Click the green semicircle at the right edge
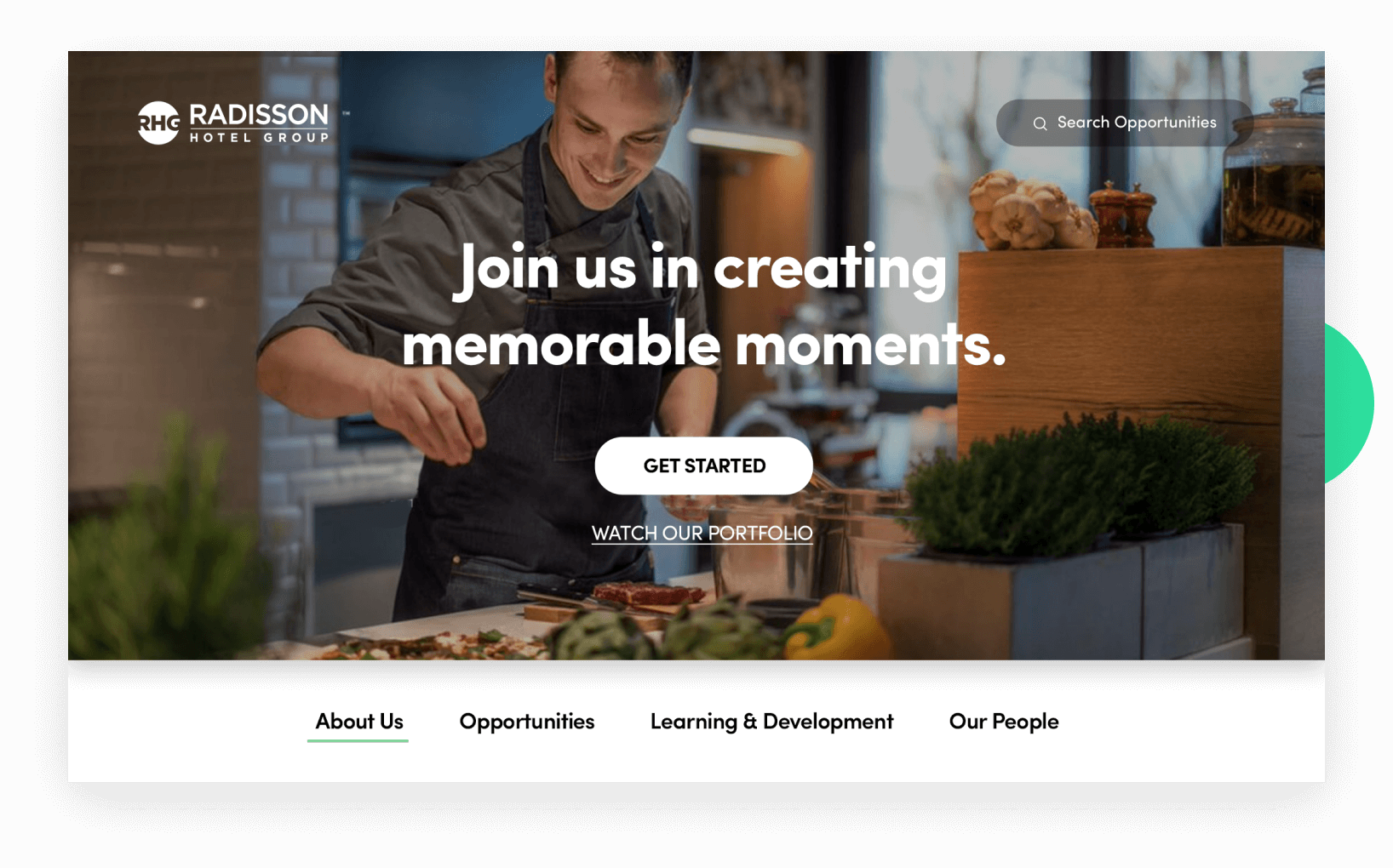1393x868 pixels. (x=1350, y=403)
